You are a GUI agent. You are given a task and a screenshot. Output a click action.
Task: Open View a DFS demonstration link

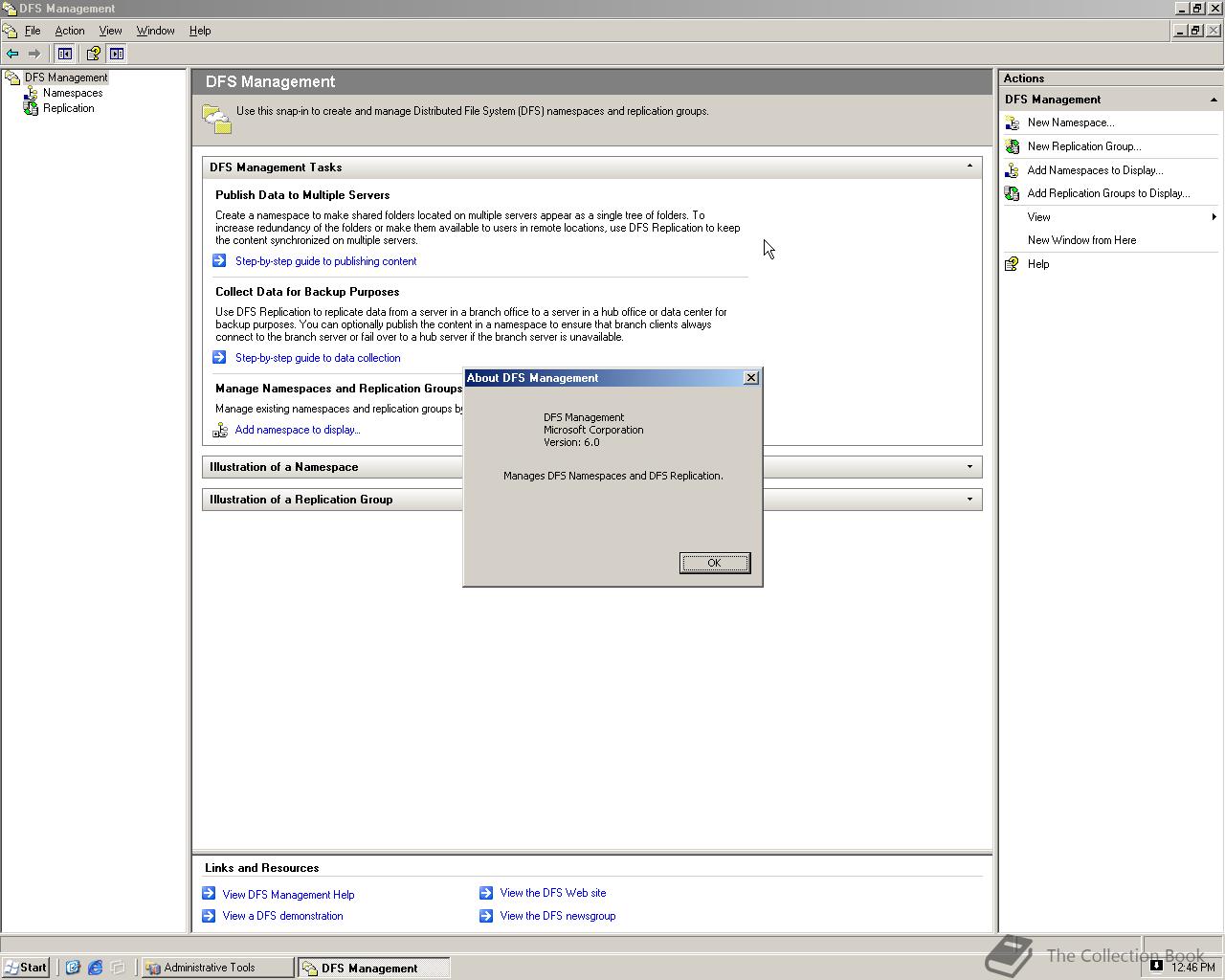282,916
